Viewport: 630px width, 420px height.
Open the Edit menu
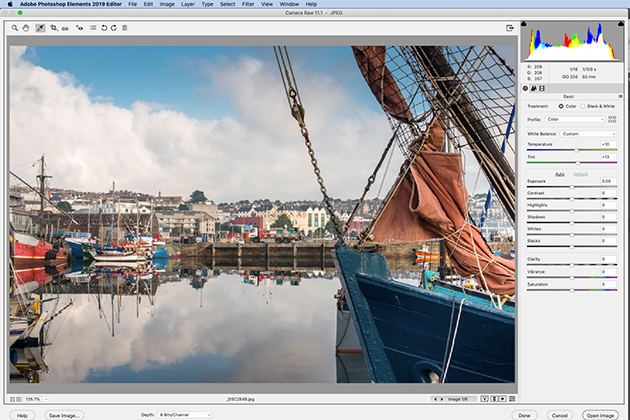[x=148, y=4]
